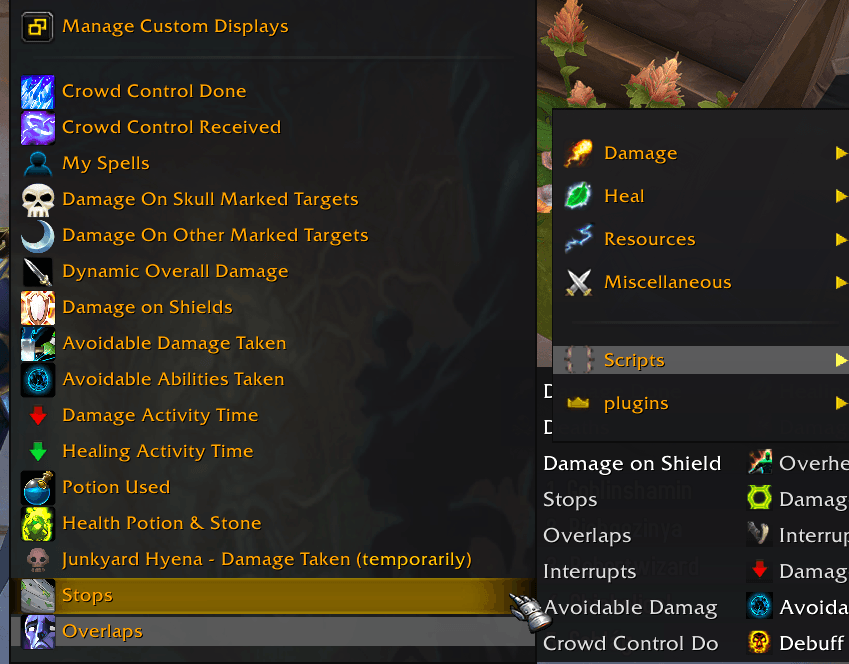Select the Overlaps script entry
This screenshot has width=849, height=664.
pos(273,632)
